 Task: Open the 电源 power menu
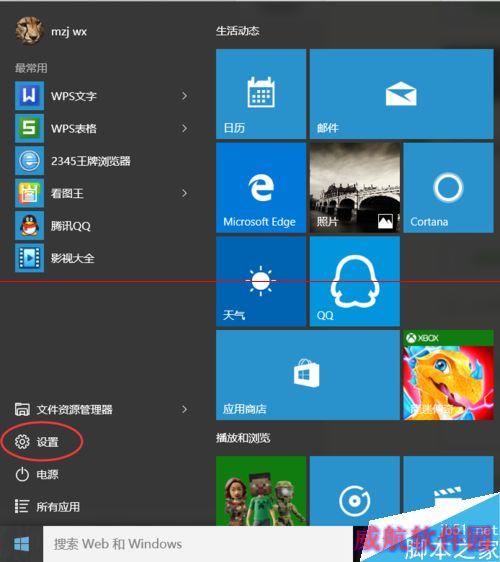(x=37, y=474)
